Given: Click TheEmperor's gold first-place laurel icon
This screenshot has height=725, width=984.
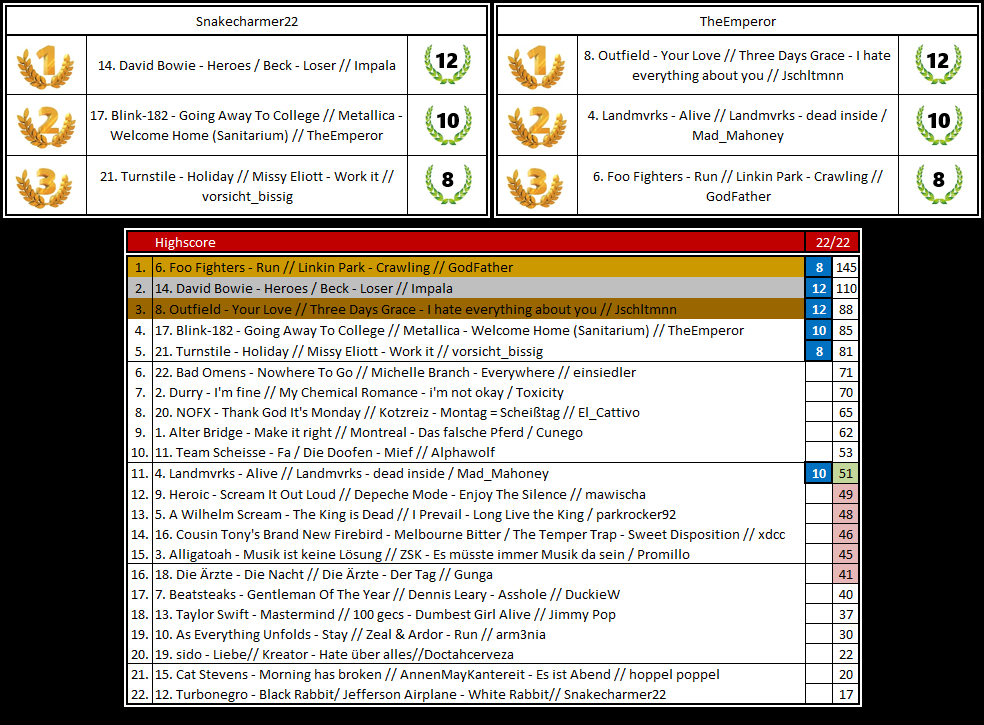Looking at the screenshot, I should pos(537,65).
